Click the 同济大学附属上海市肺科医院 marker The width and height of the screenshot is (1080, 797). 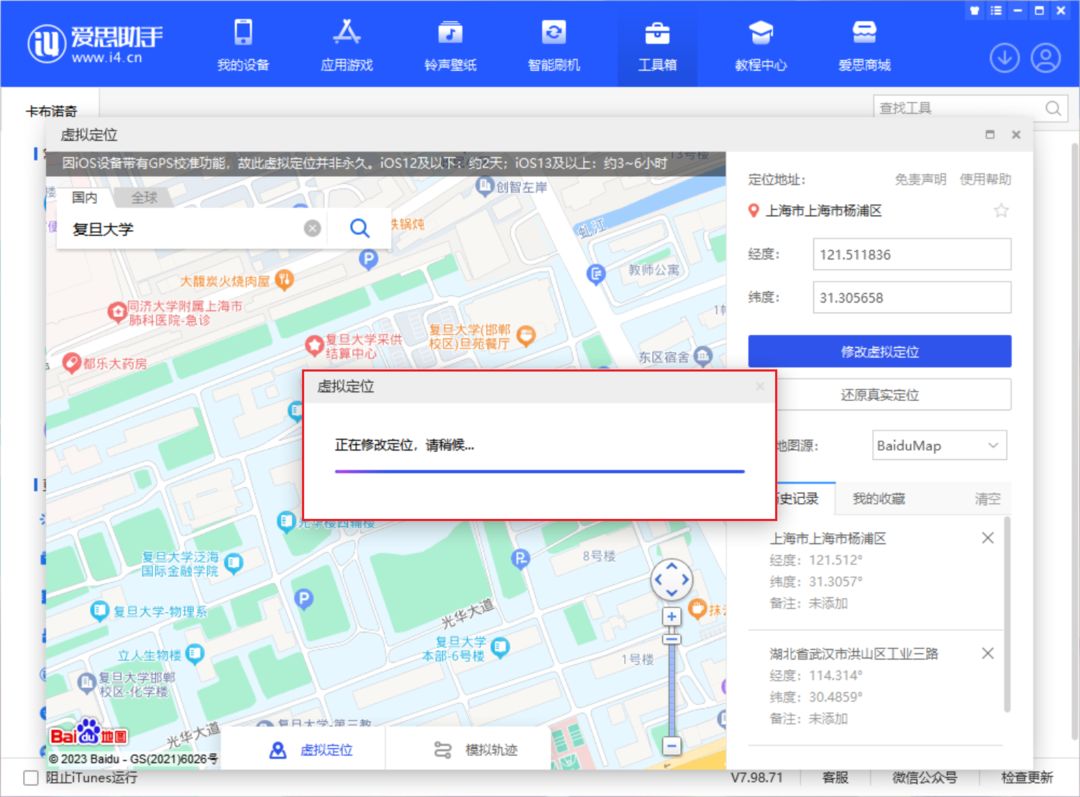click(117, 312)
